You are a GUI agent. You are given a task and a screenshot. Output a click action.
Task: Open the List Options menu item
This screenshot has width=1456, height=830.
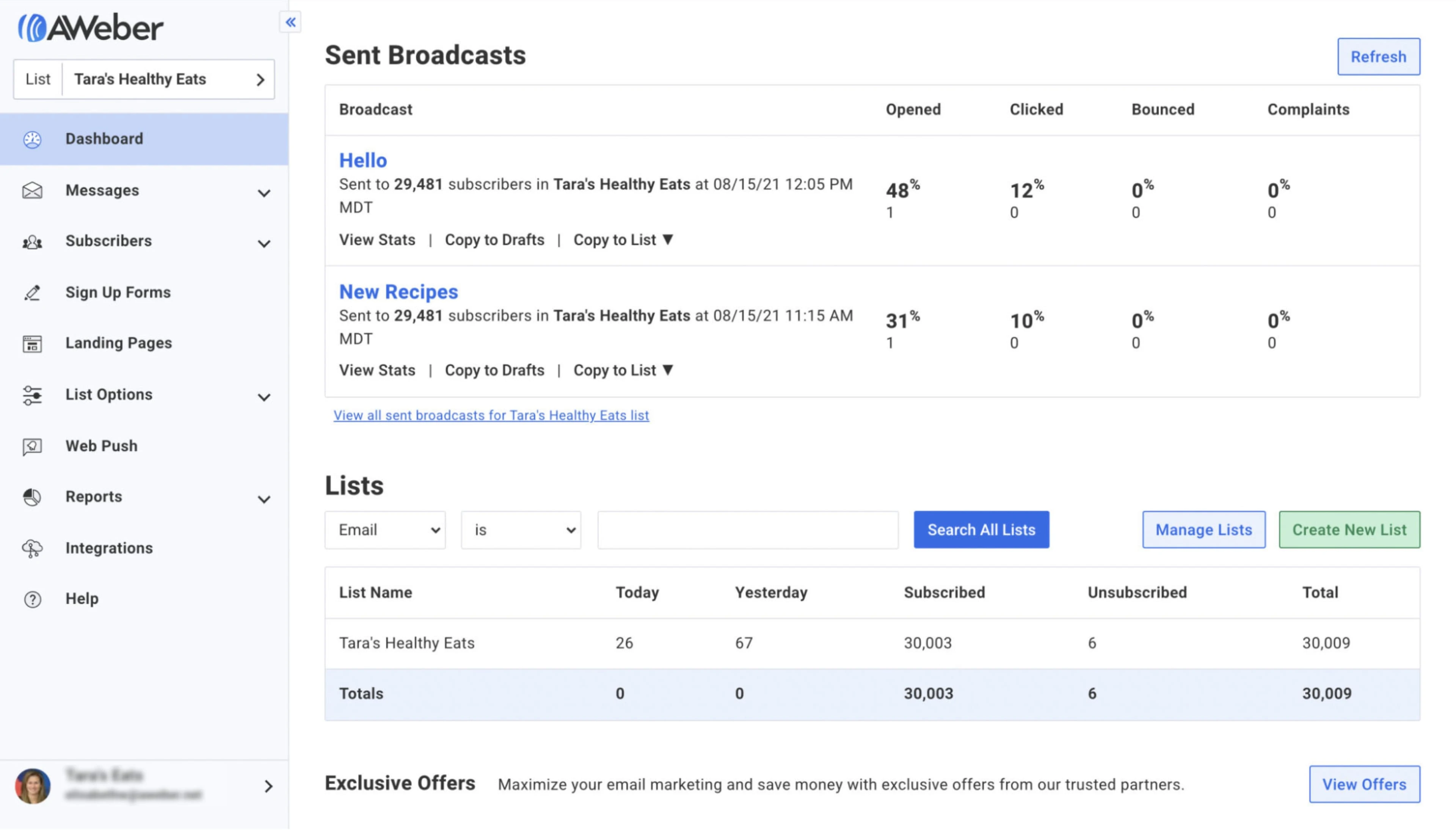coord(109,395)
